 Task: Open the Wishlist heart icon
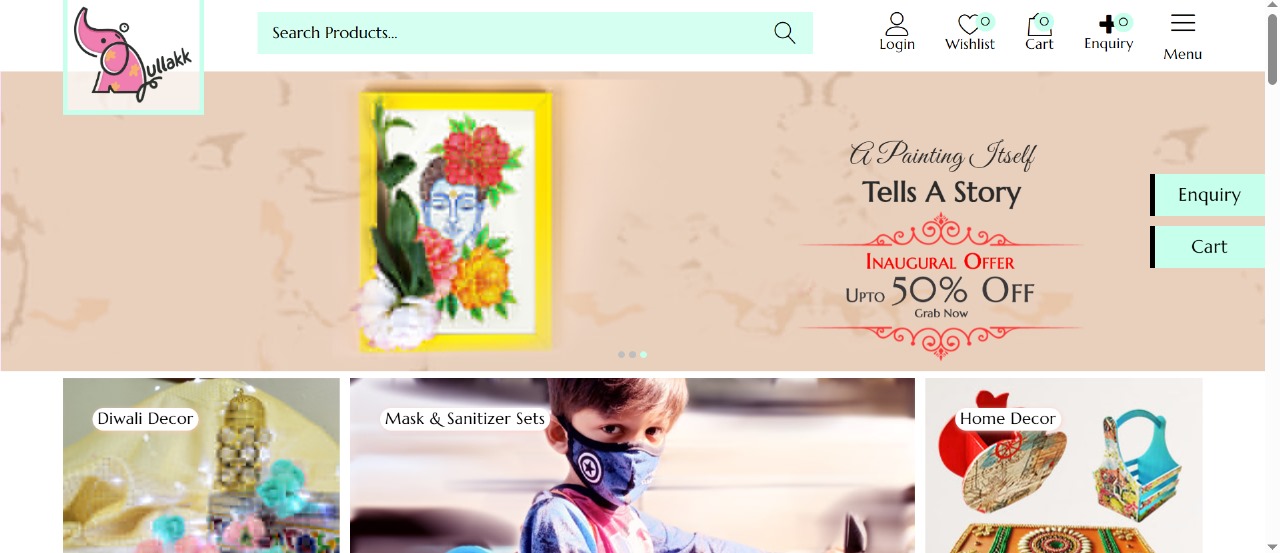tap(968, 25)
